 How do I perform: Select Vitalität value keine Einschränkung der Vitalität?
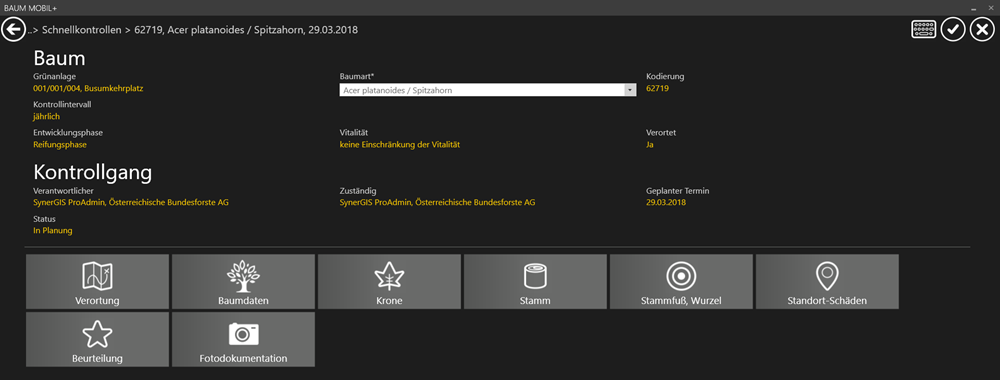pyautogui.click(x=400, y=145)
